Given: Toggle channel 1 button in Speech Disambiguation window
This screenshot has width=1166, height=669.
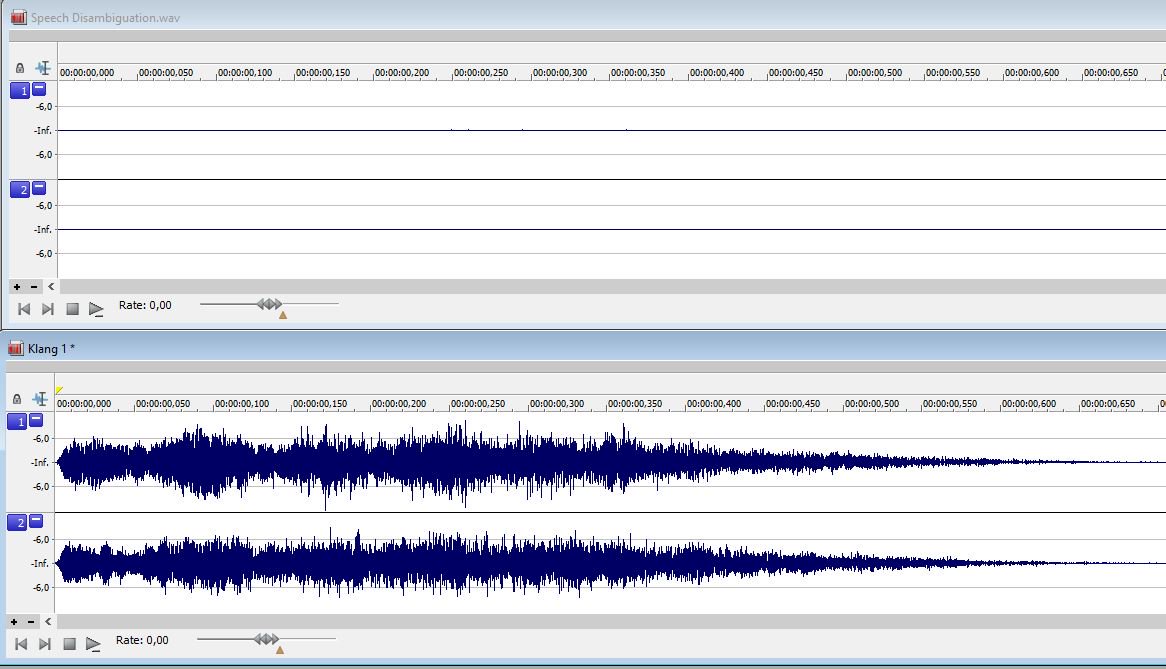Looking at the screenshot, I should (19, 91).
